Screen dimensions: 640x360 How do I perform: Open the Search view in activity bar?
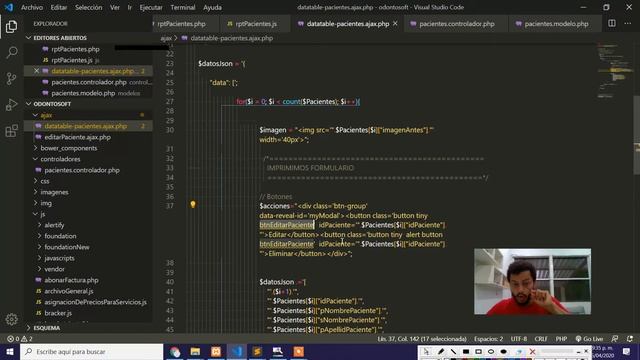[11, 52]
